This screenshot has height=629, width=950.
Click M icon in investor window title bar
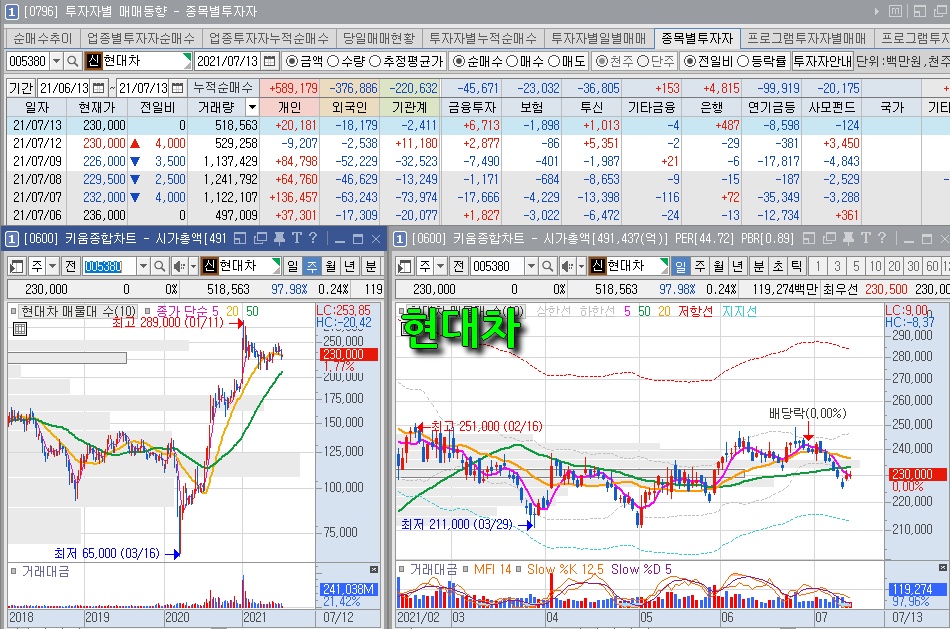point(895,11)
